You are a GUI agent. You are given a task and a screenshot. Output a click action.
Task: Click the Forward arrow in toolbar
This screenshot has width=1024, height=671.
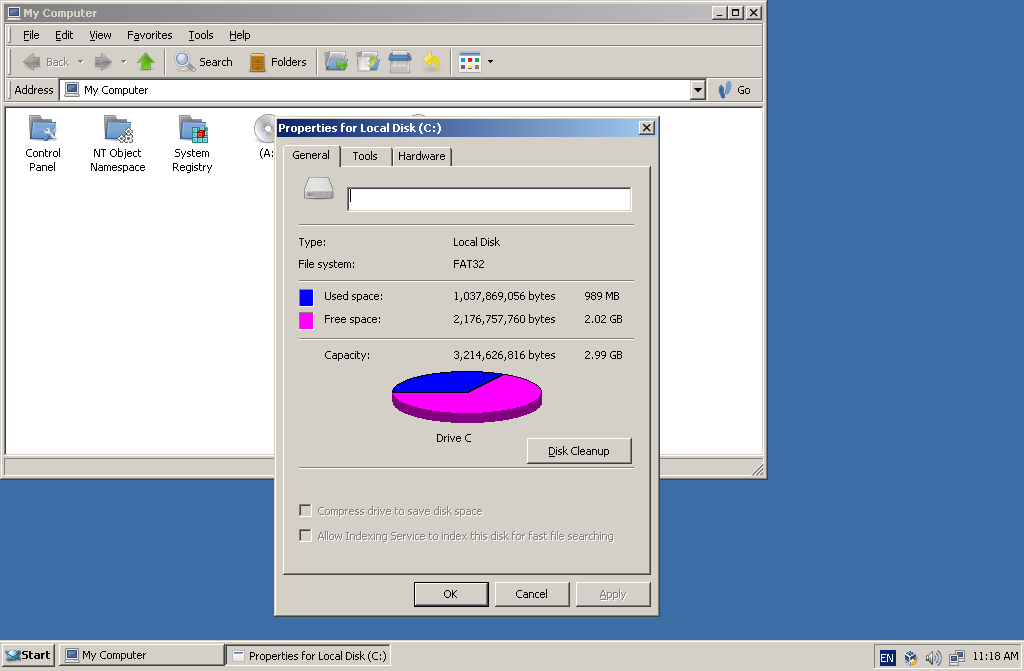103,62
